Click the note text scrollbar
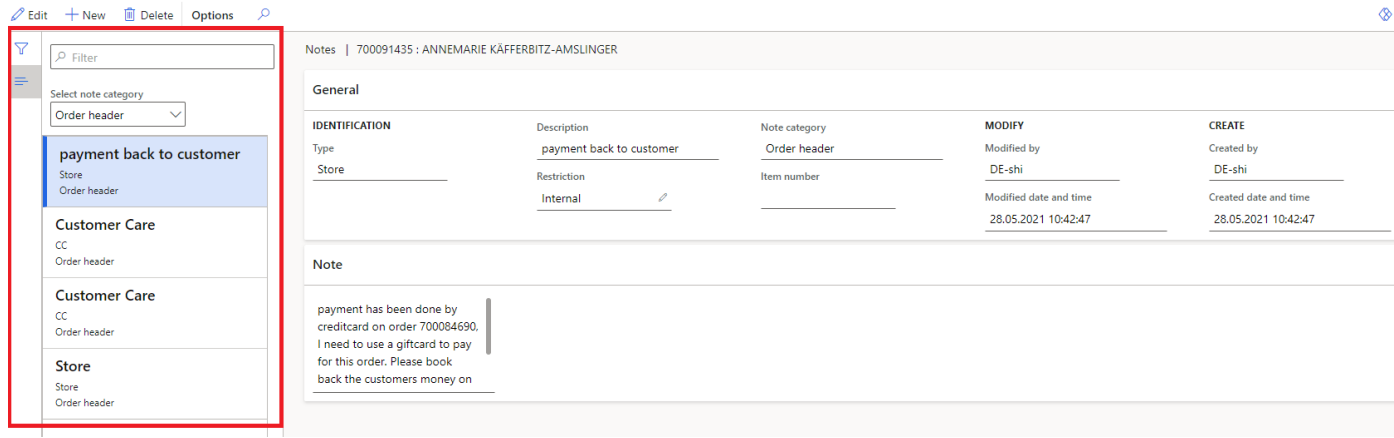The width and height of the screenshot is (1394, 438). pos(488,325)
